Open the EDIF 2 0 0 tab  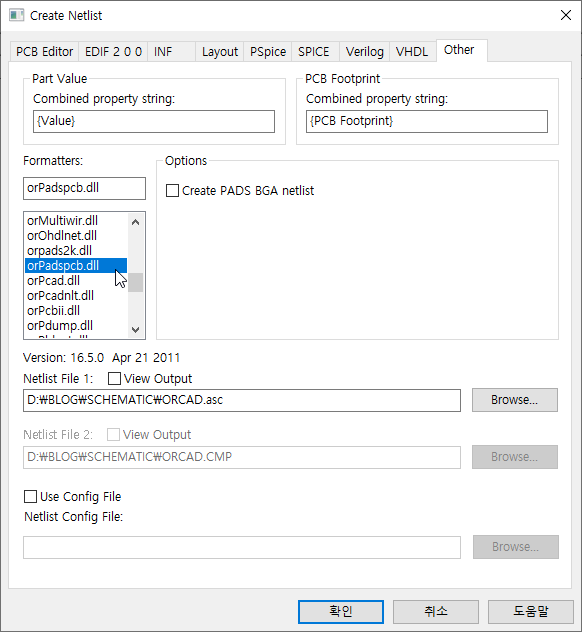pos(113,52)
